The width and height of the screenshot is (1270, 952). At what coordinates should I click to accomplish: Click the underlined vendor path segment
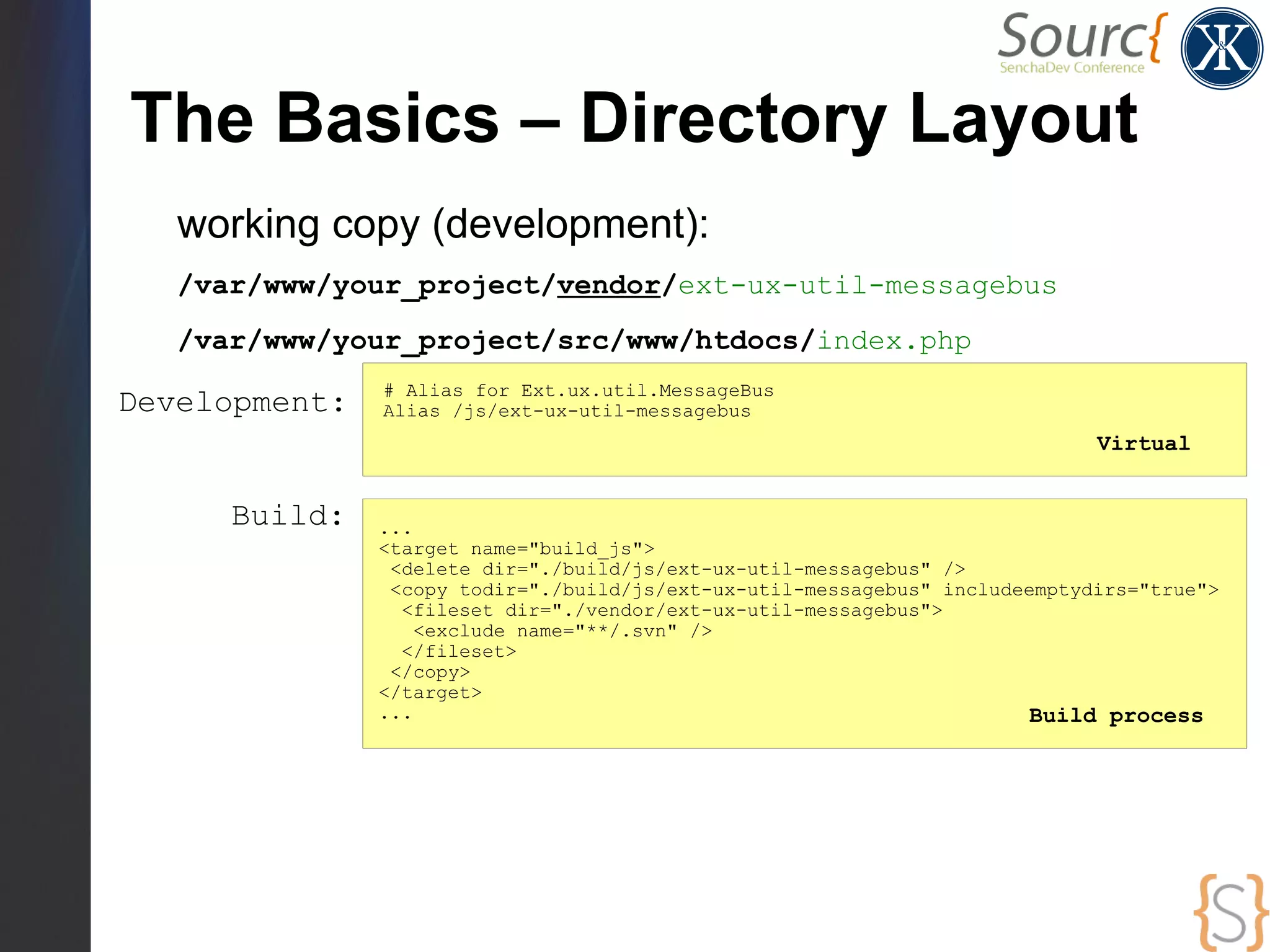(608, 285)
